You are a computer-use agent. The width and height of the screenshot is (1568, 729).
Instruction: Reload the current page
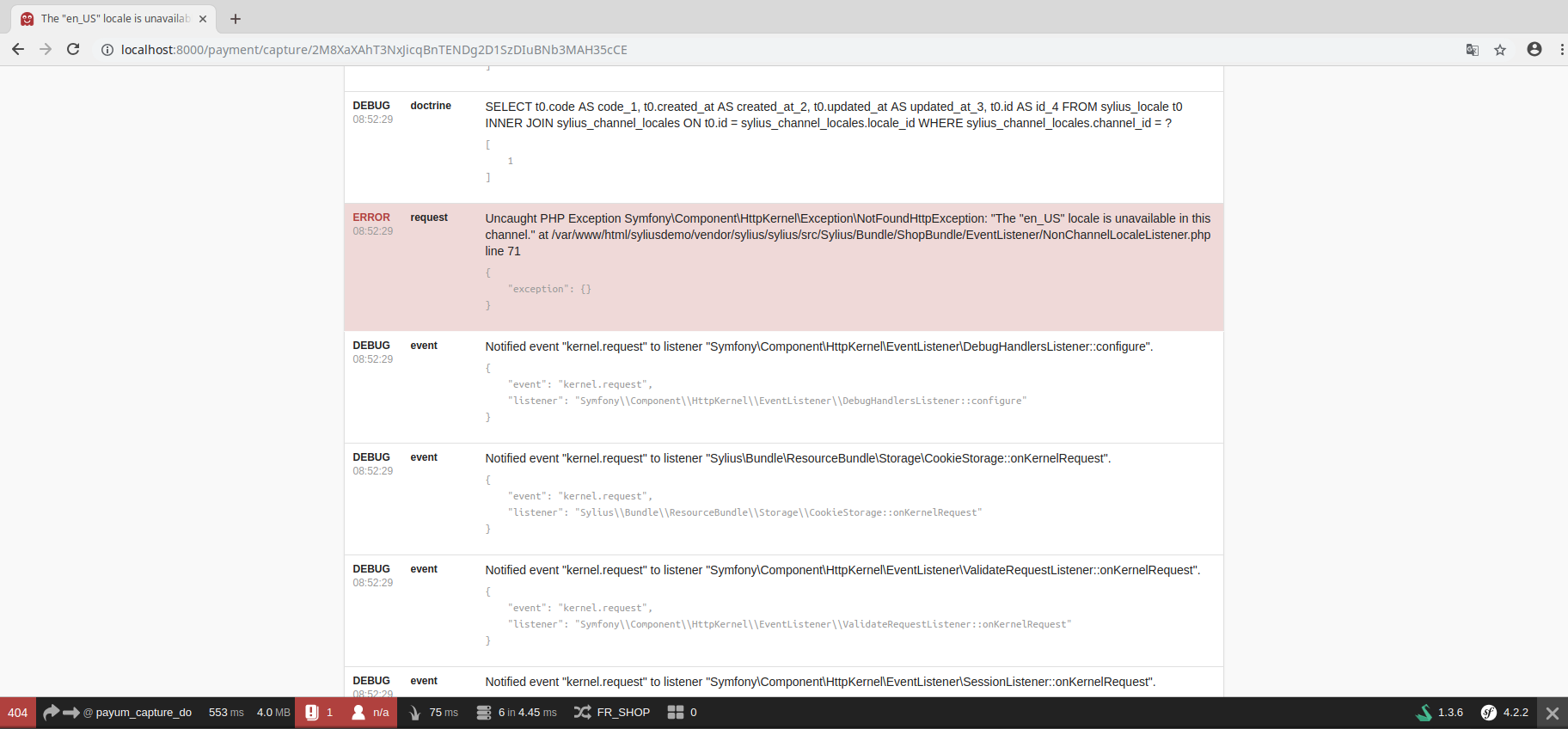[x=73, y=50]
